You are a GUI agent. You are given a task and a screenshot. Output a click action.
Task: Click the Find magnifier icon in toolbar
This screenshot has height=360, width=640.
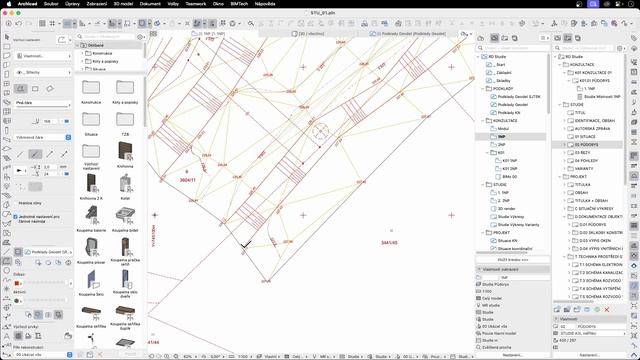pyautogui.click(x=251, y=23)
